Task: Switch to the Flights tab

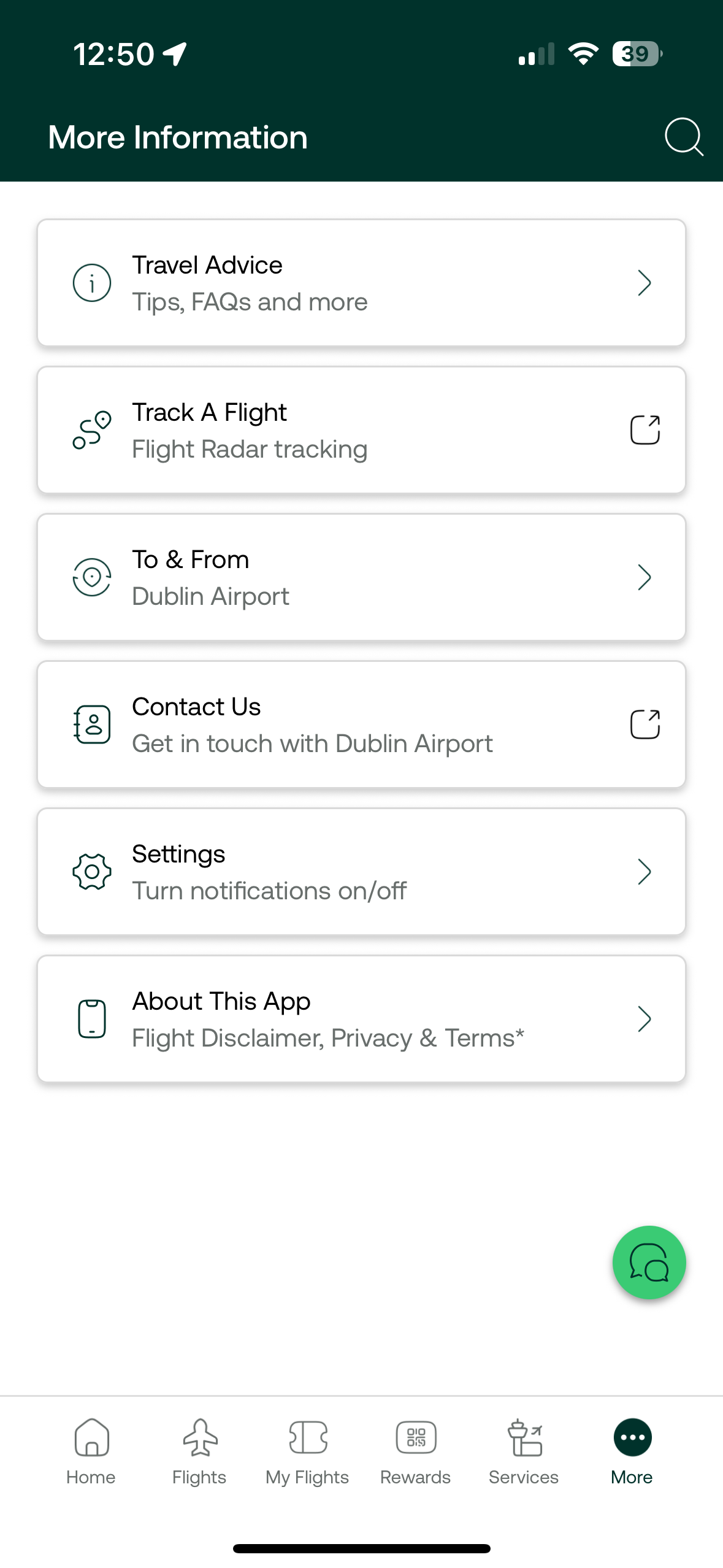Action: 199,1451
